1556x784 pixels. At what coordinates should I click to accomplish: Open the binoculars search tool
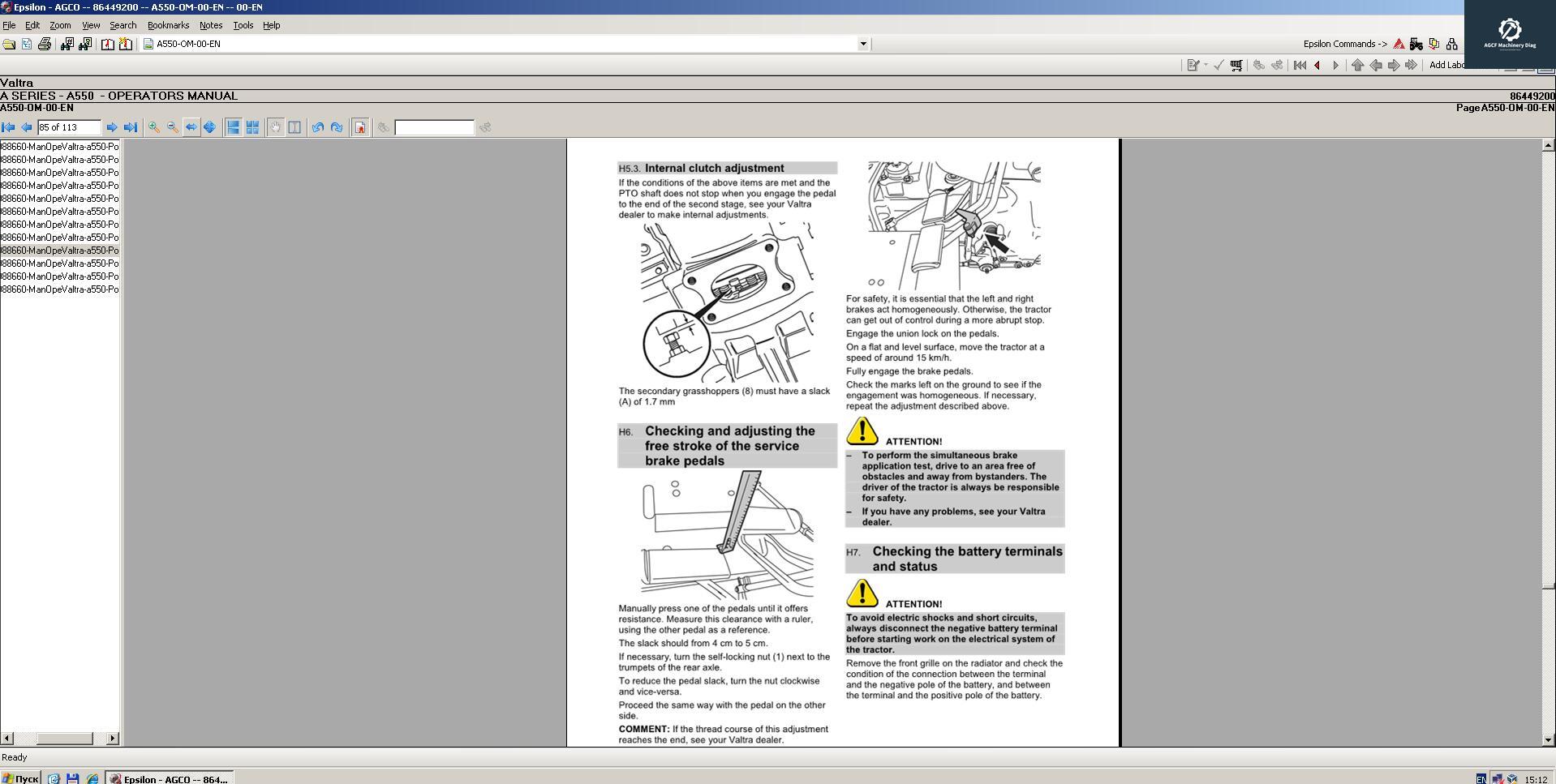tap(67, 44)
